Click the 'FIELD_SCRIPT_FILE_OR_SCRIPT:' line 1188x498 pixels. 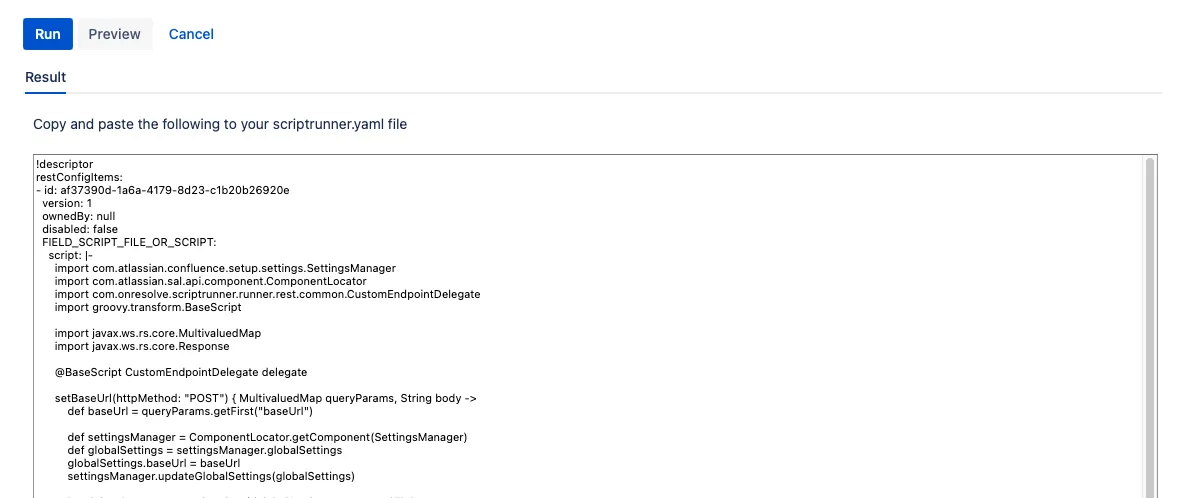129,242
